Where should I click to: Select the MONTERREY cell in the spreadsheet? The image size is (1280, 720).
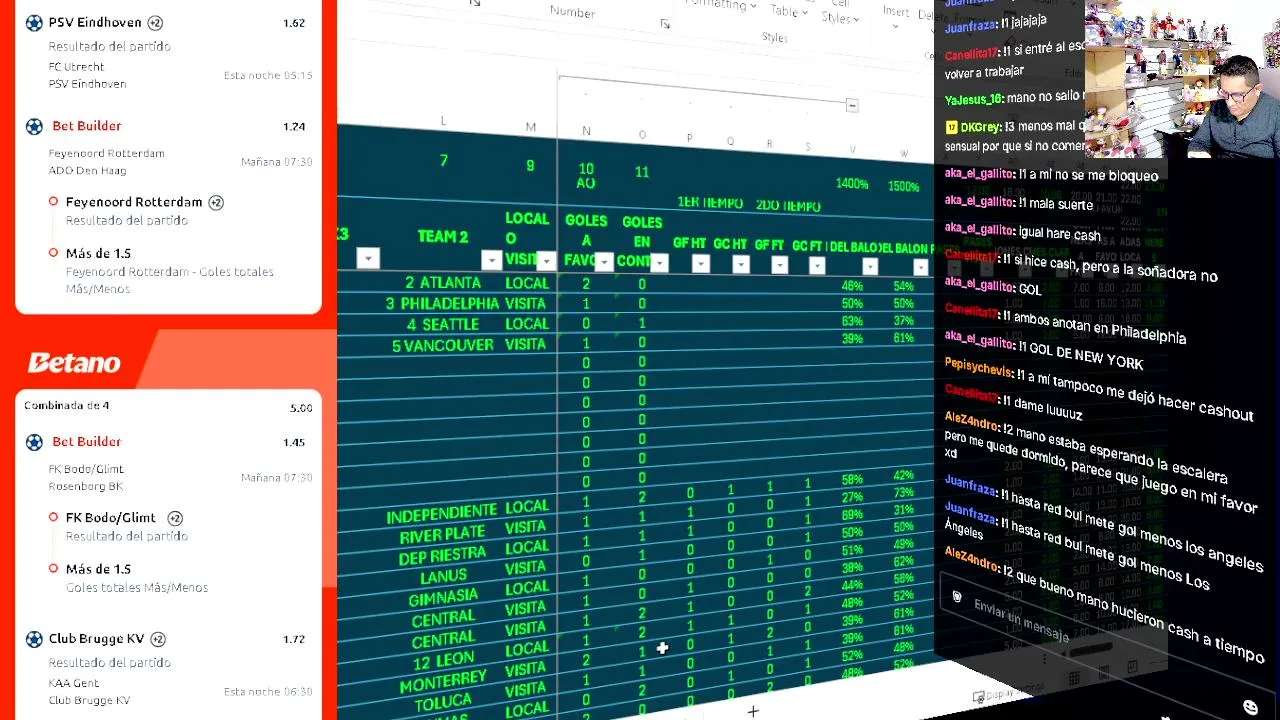point(443,682)
